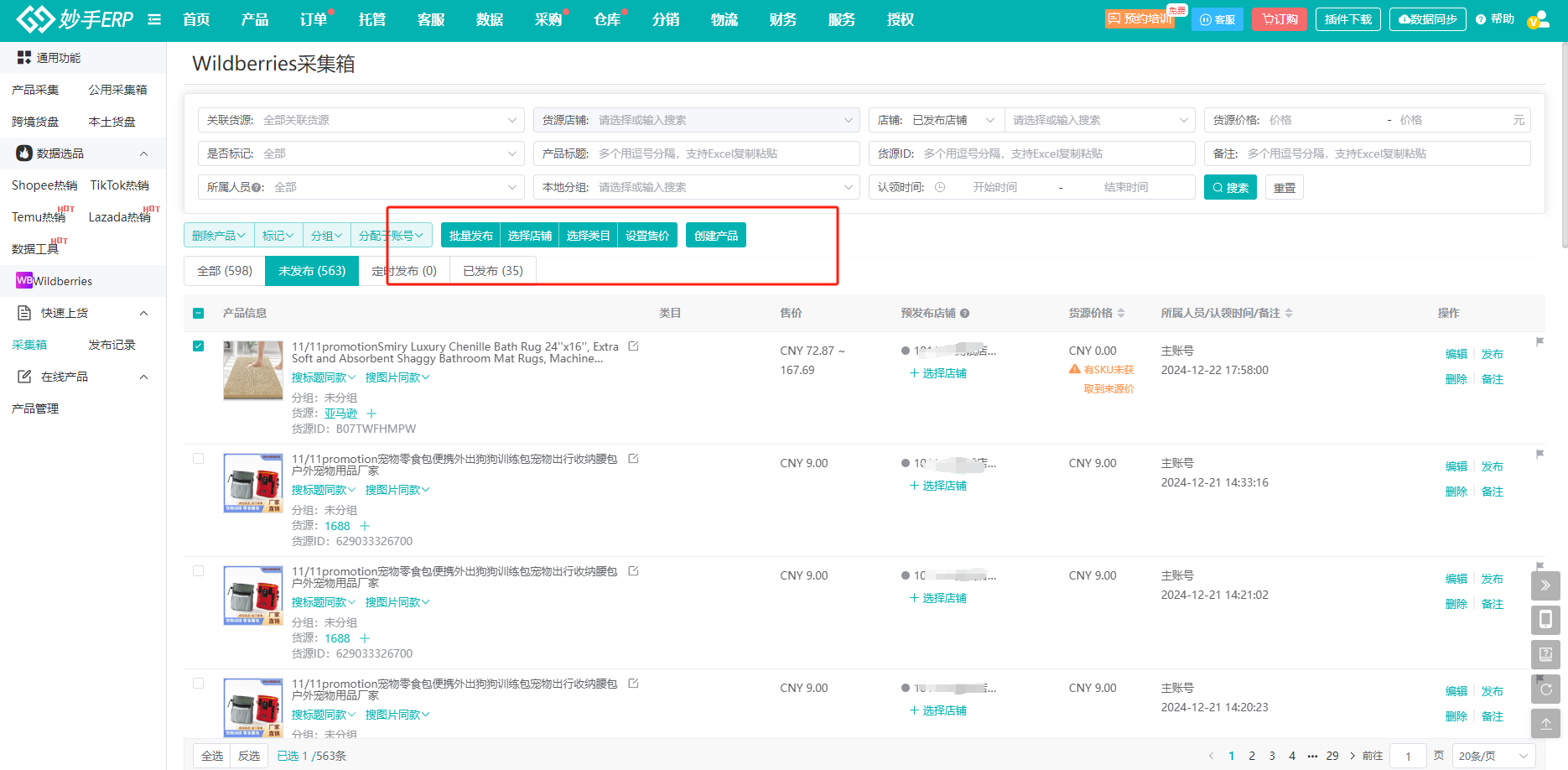Screen dimensions: 1568x770
Task: Expand the 标记 dropdown button
Action: [x=278, y=236]
